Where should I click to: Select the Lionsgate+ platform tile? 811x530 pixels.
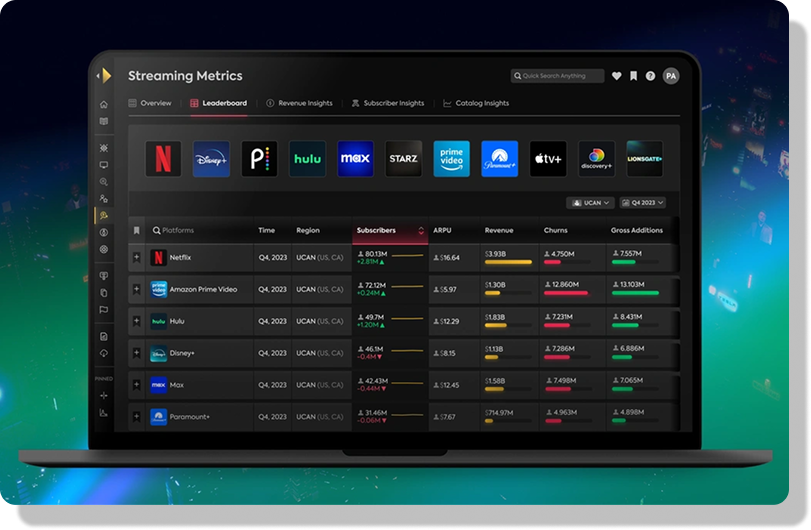644,159
